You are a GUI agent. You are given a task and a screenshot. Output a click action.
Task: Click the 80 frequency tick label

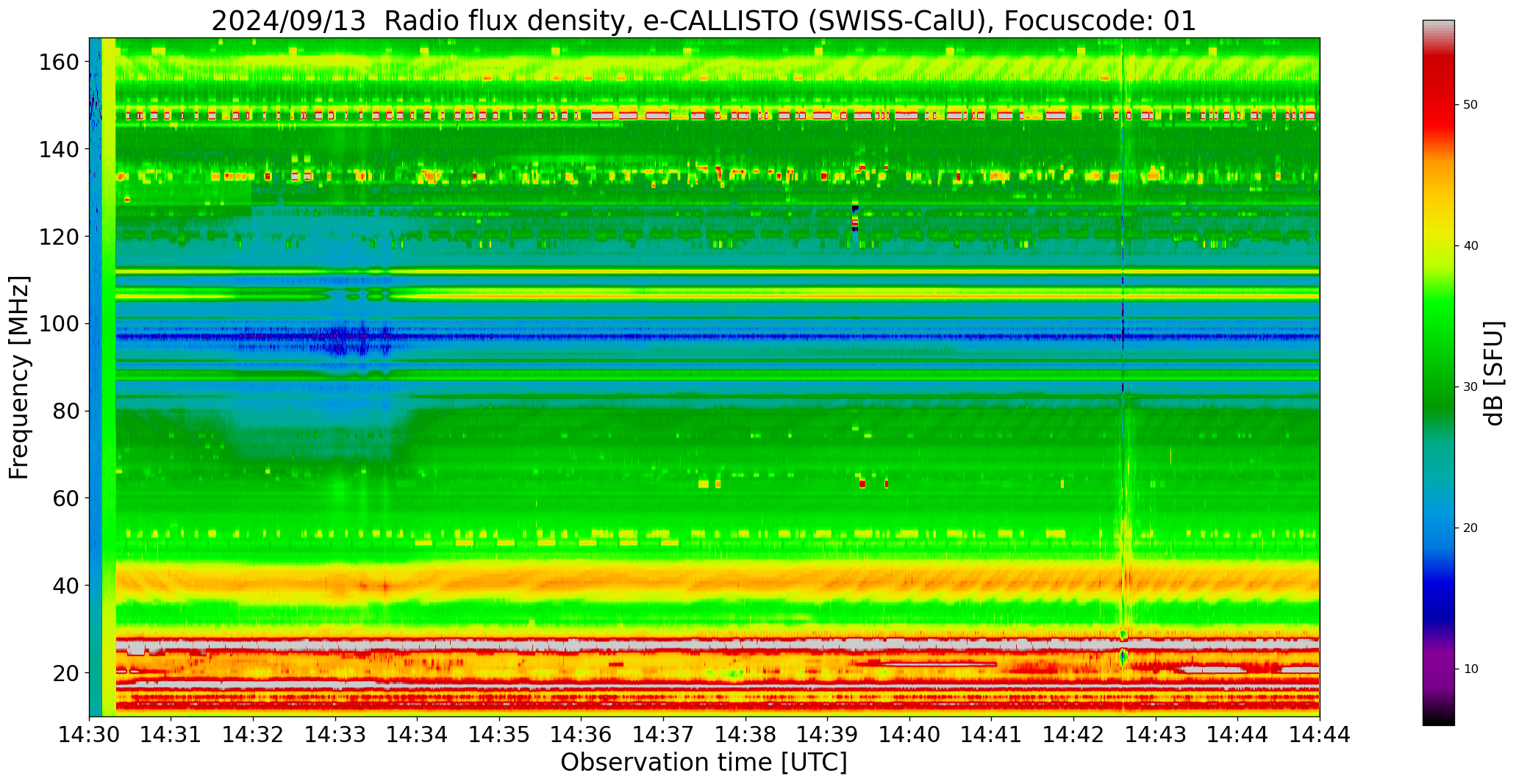click(65, 411)
